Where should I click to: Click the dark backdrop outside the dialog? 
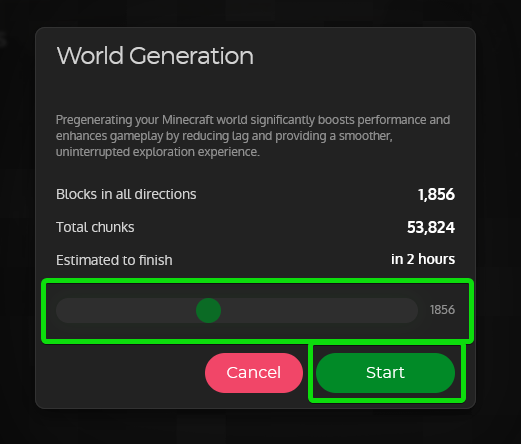tap(17, 217)
